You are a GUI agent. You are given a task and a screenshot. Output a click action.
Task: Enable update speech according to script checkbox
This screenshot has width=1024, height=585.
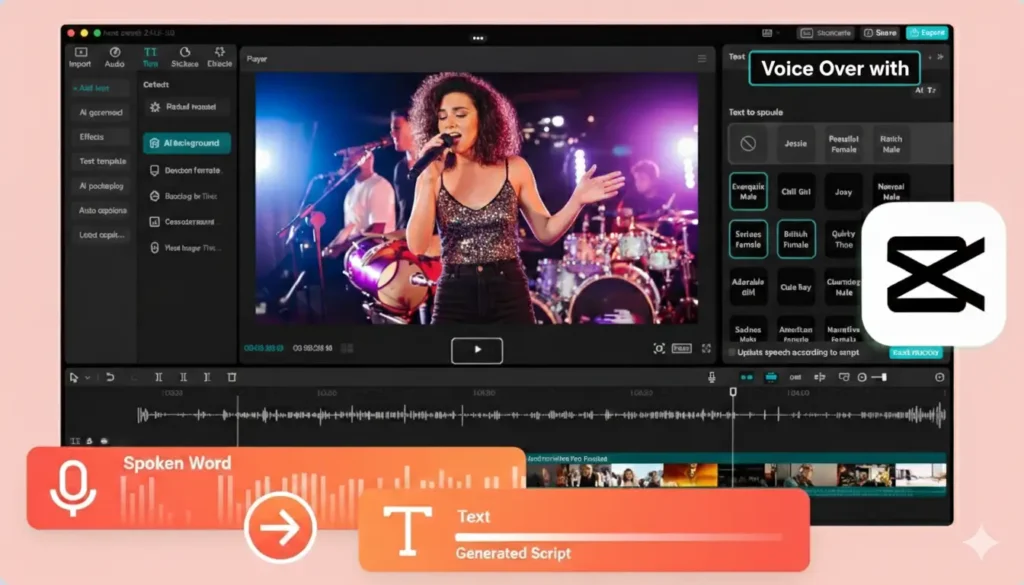[732, 352]
